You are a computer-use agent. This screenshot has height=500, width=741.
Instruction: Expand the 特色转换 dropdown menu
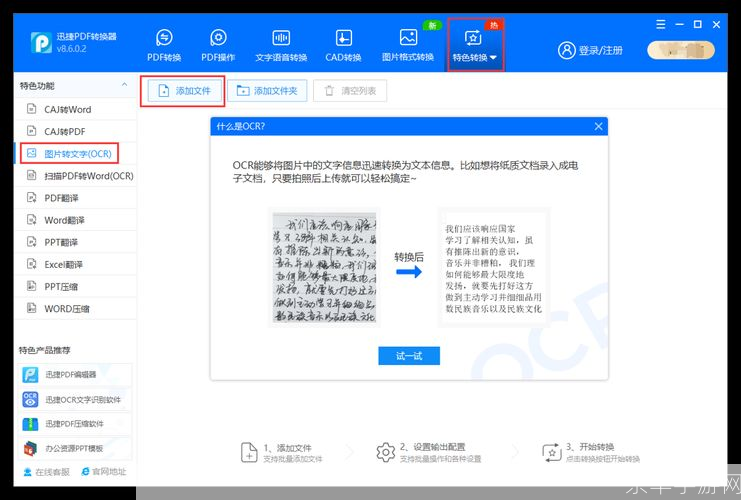pyautogui.click(x=475, y=46)
